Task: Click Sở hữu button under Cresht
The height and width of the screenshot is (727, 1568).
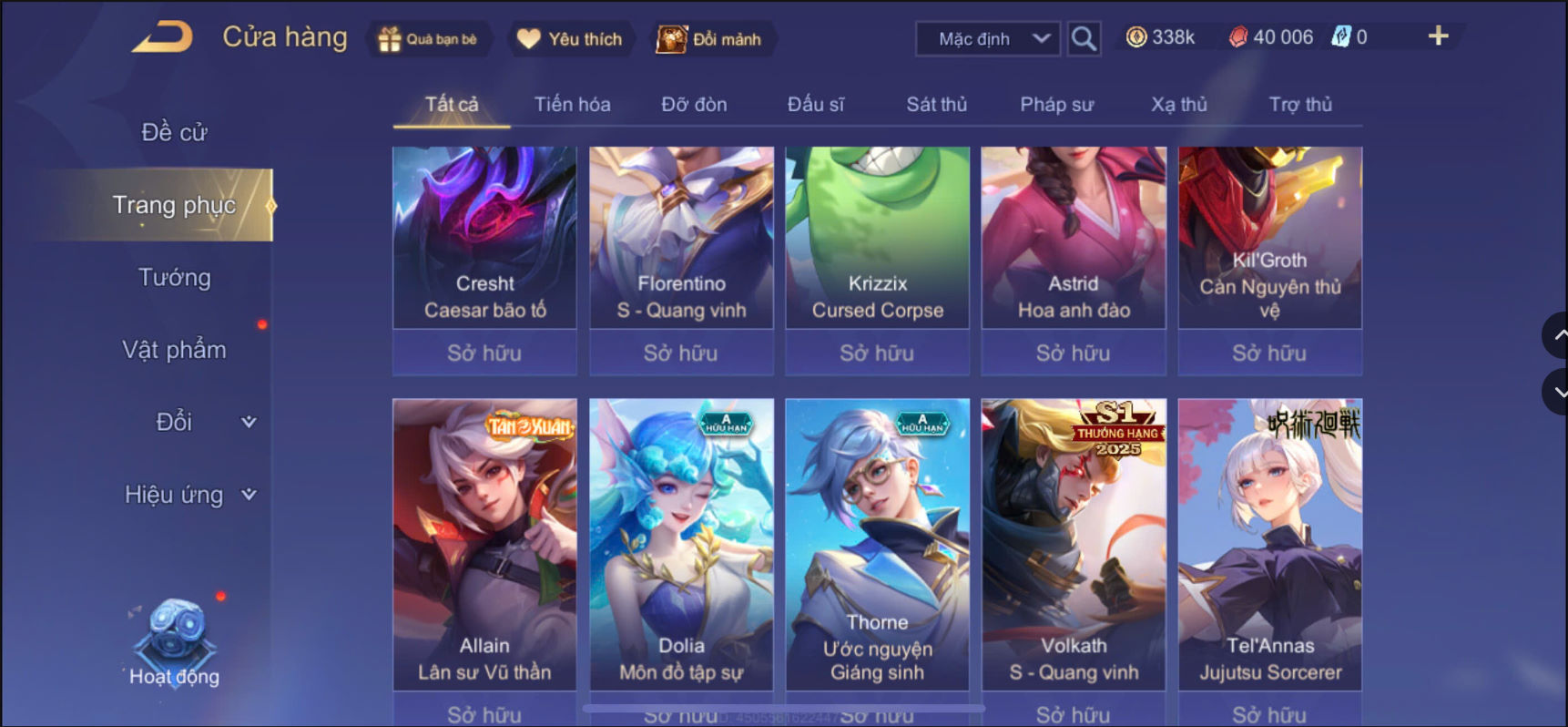Action: 484,353
